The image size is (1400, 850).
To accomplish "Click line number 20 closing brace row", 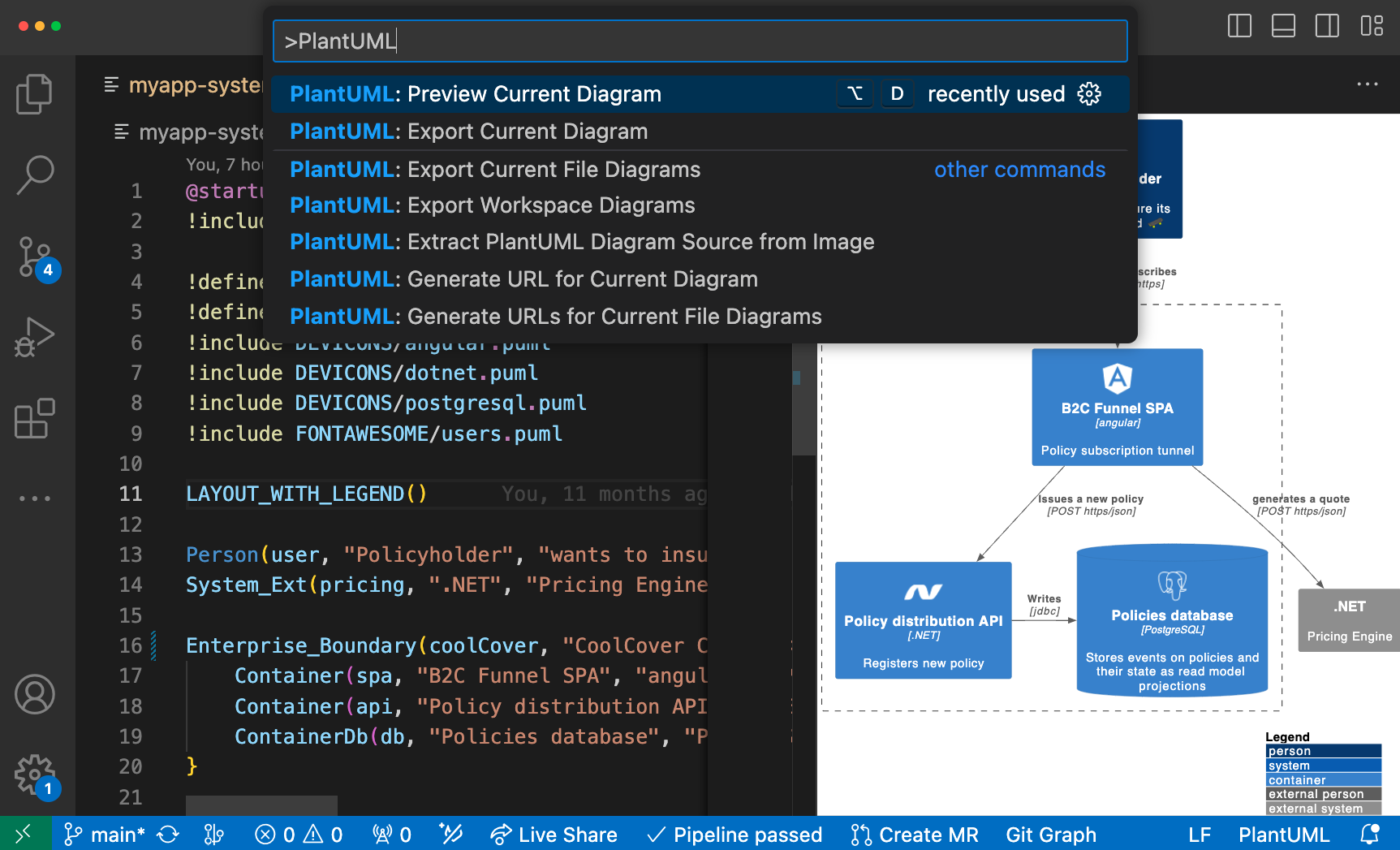I will click(x=131, y=766).
